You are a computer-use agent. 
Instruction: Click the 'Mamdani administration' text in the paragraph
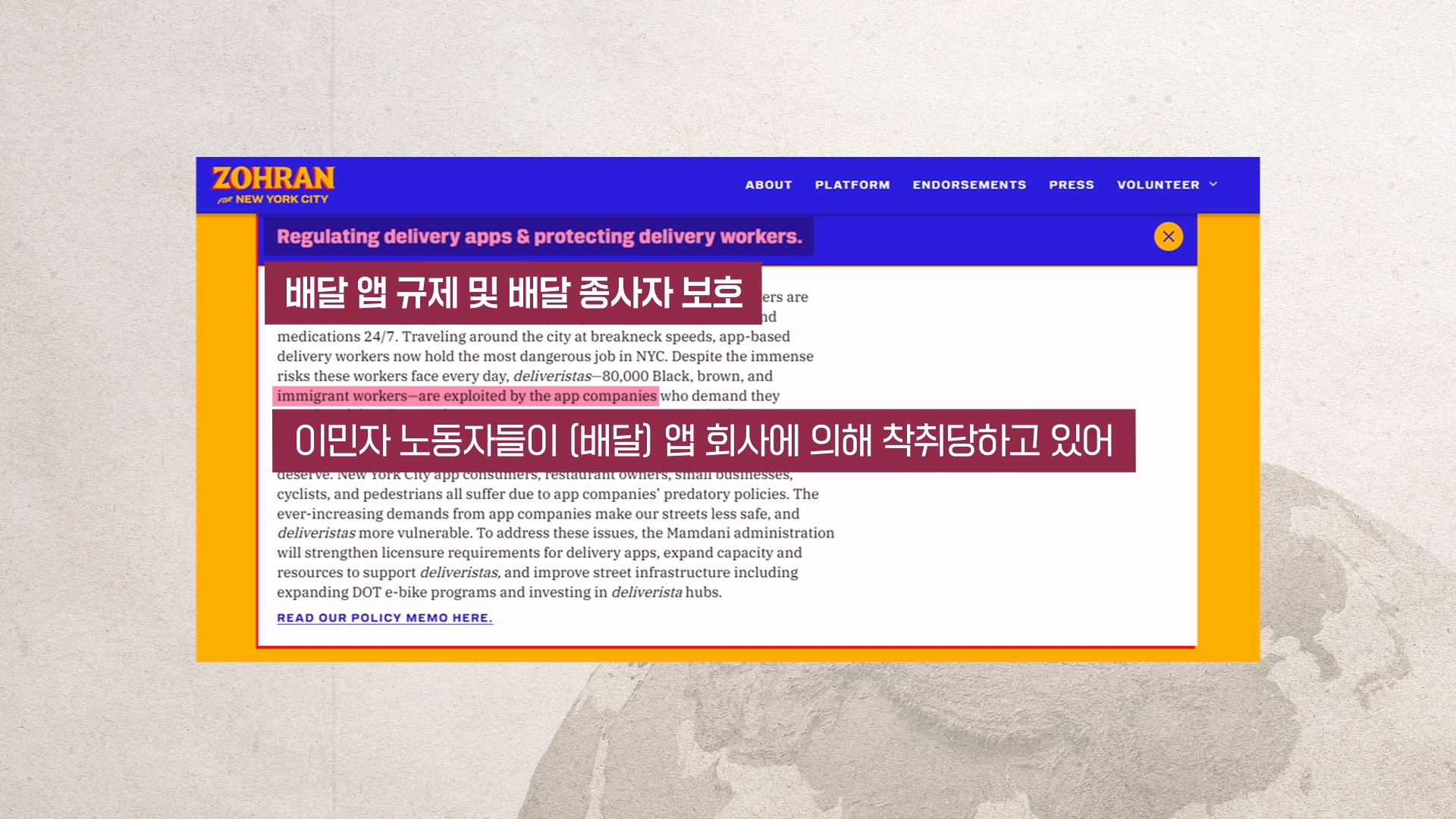tap(749, 533)
